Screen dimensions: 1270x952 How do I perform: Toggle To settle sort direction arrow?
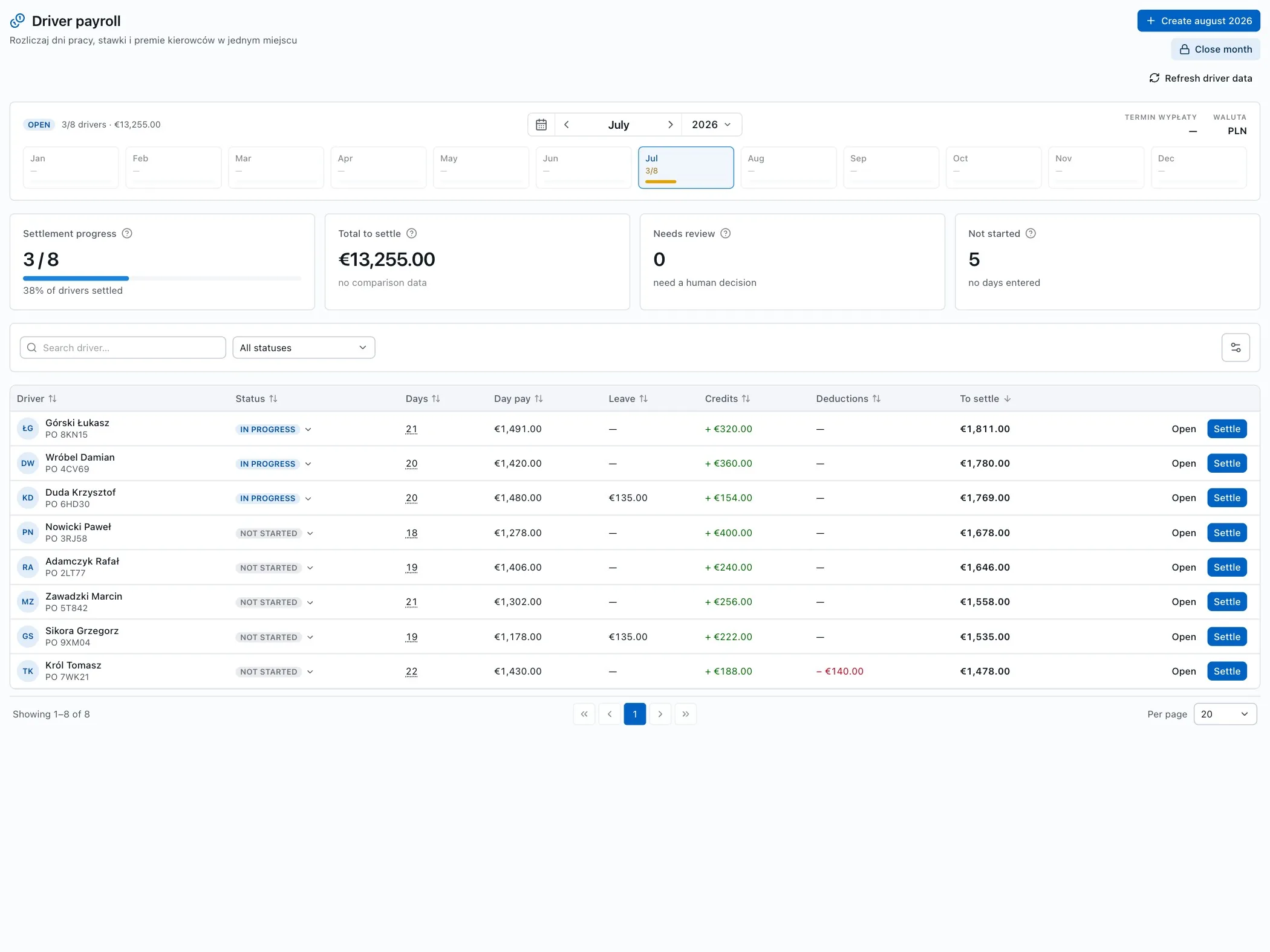1007,398
